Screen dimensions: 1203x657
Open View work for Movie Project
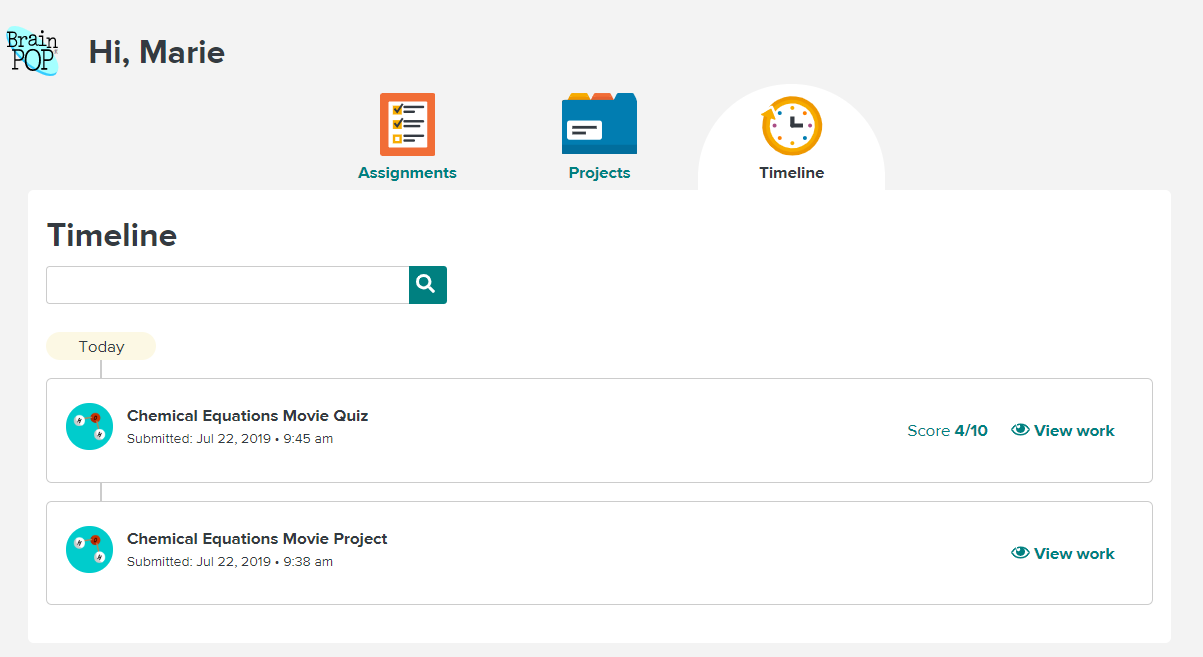(1073, 554)
